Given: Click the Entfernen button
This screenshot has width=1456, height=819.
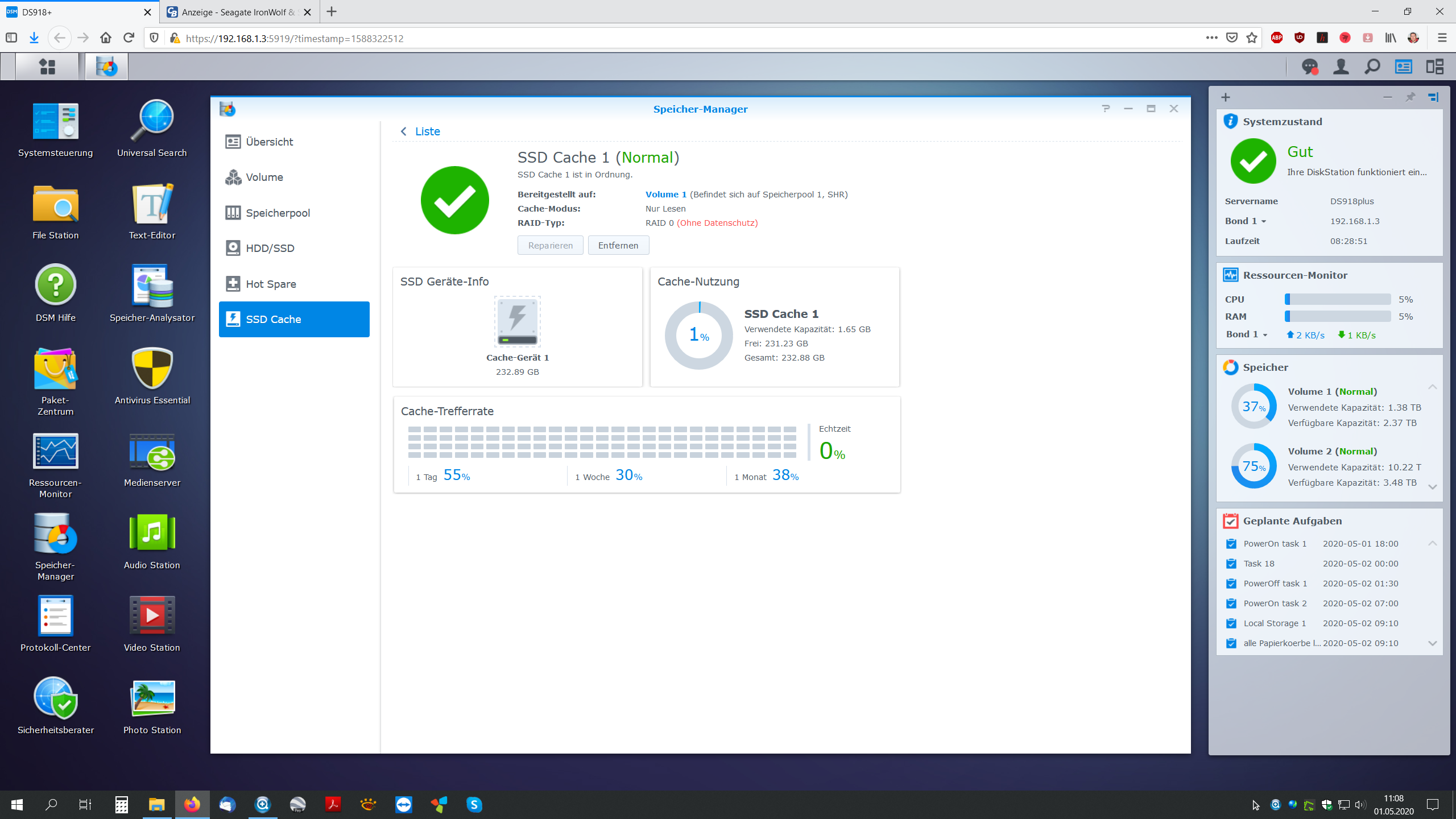Looking at the screenshot, I should coord(618,245).
